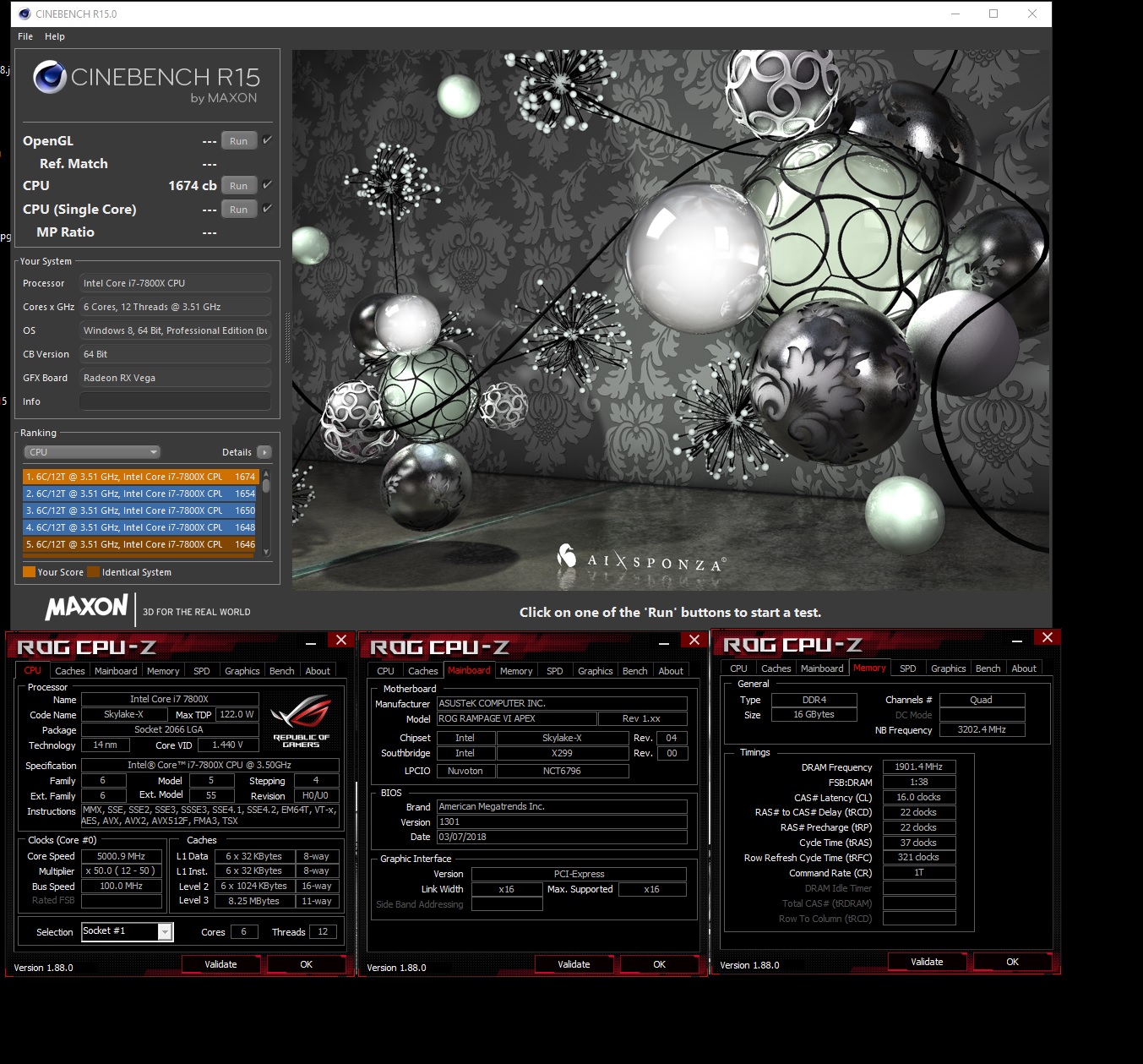Close the Memory ROG CPU-Z window
Viewport: 1143px width, 1064px height.
tap(1048, 637)
